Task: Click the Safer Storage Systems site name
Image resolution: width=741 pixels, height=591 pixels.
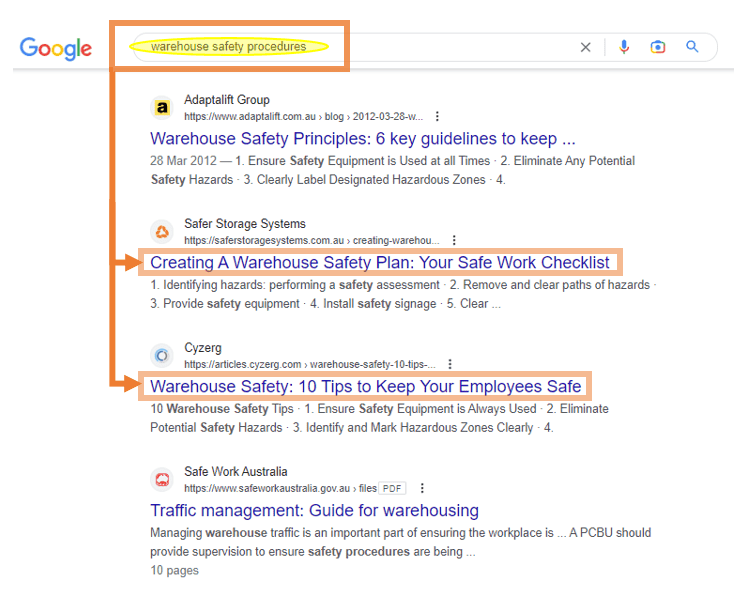Action: click(245, 223)
